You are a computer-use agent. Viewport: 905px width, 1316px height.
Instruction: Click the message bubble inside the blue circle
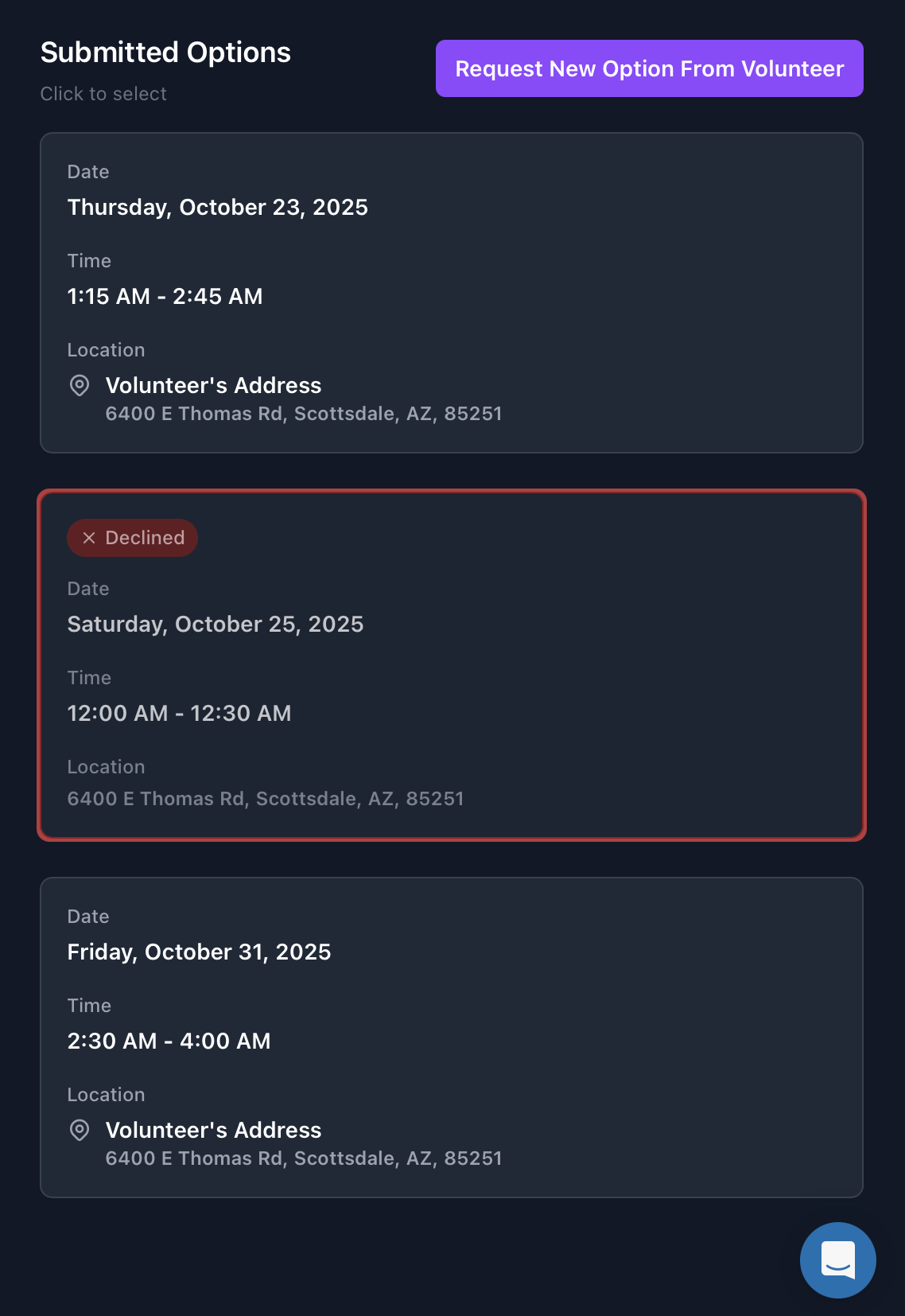(x=837, y=1260)
